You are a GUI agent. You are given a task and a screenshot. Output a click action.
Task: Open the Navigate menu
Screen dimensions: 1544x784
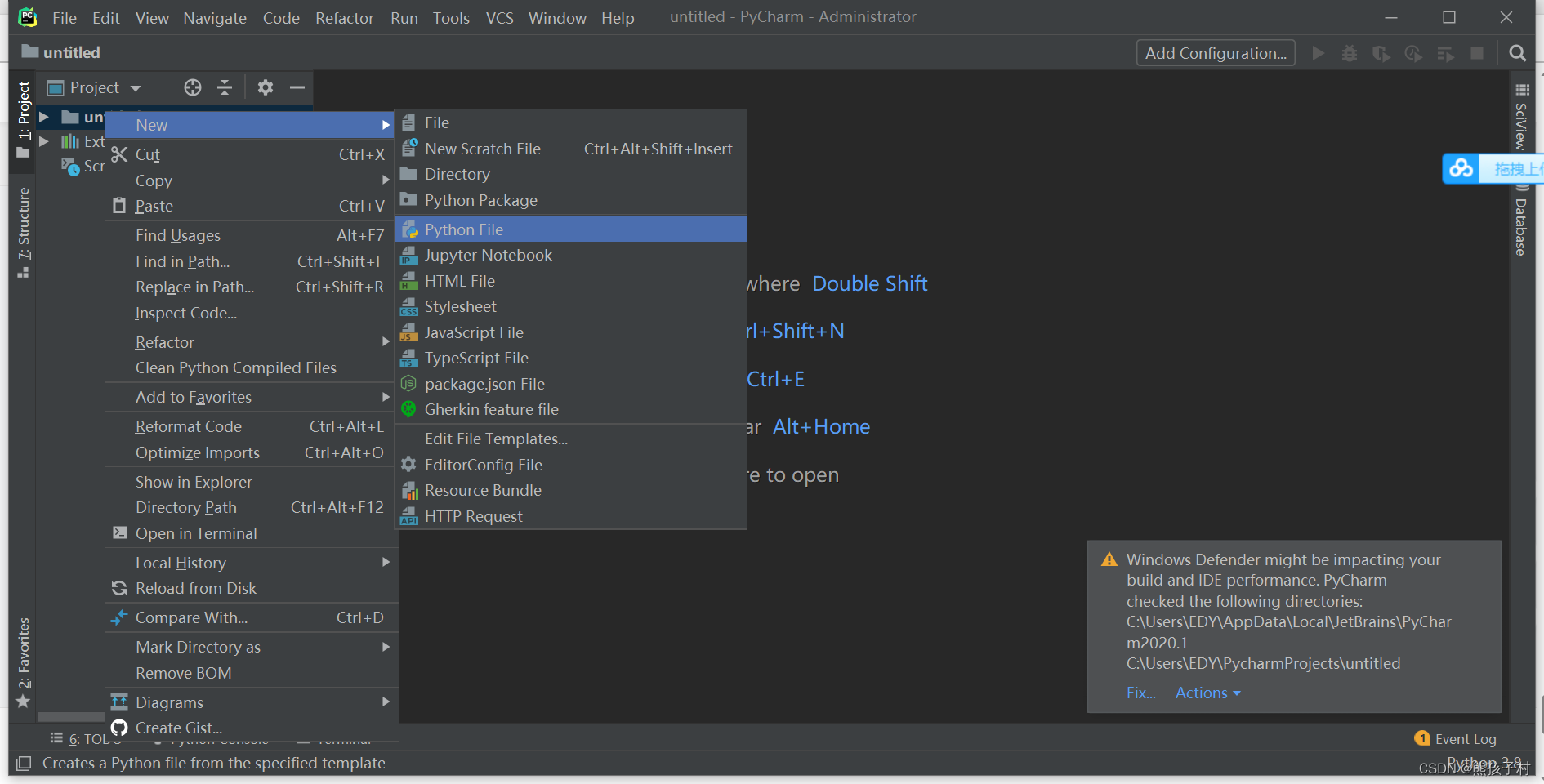pos(215,18)
